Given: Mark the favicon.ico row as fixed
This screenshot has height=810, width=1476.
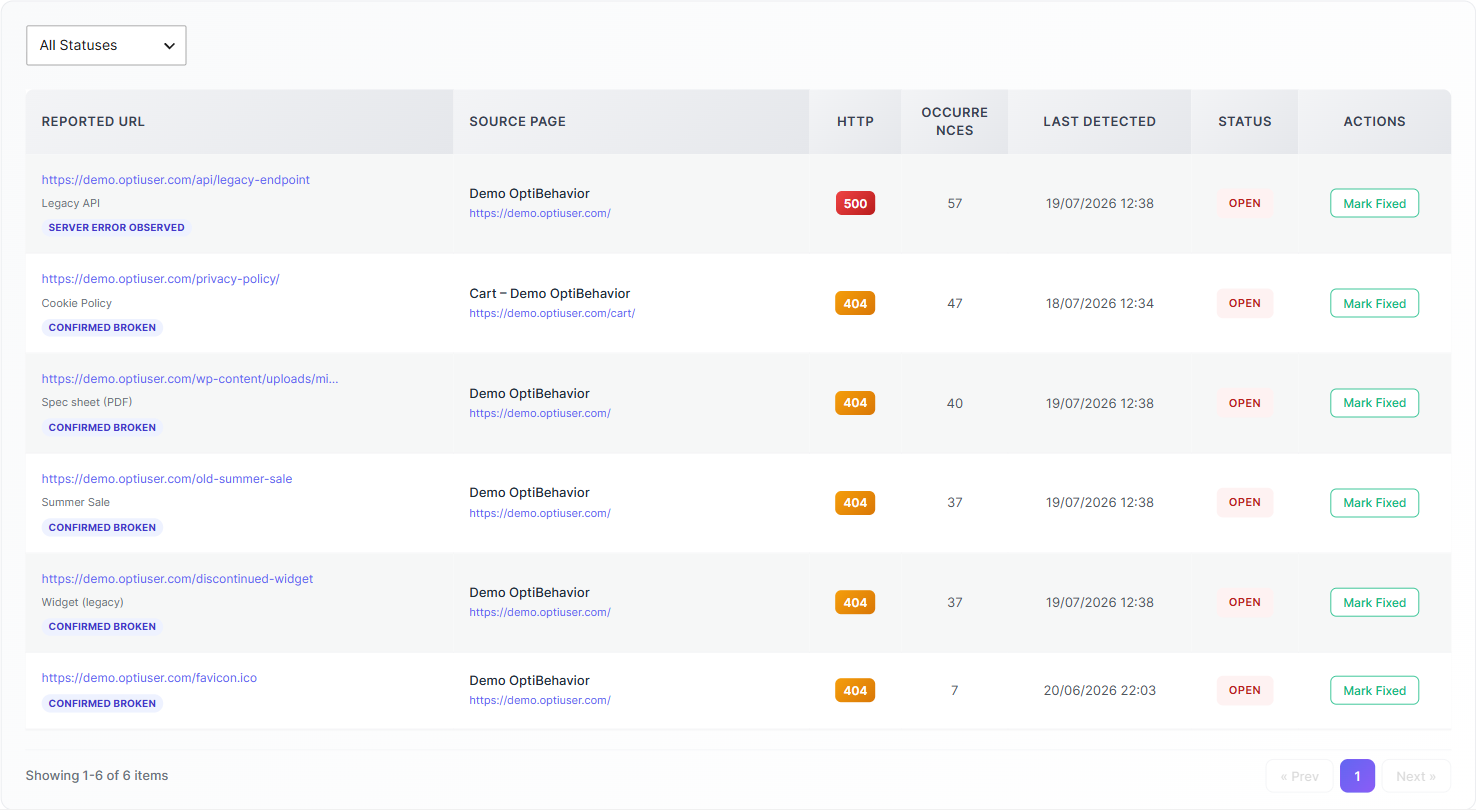Looking at the screenshot, I should (1374, 690).
